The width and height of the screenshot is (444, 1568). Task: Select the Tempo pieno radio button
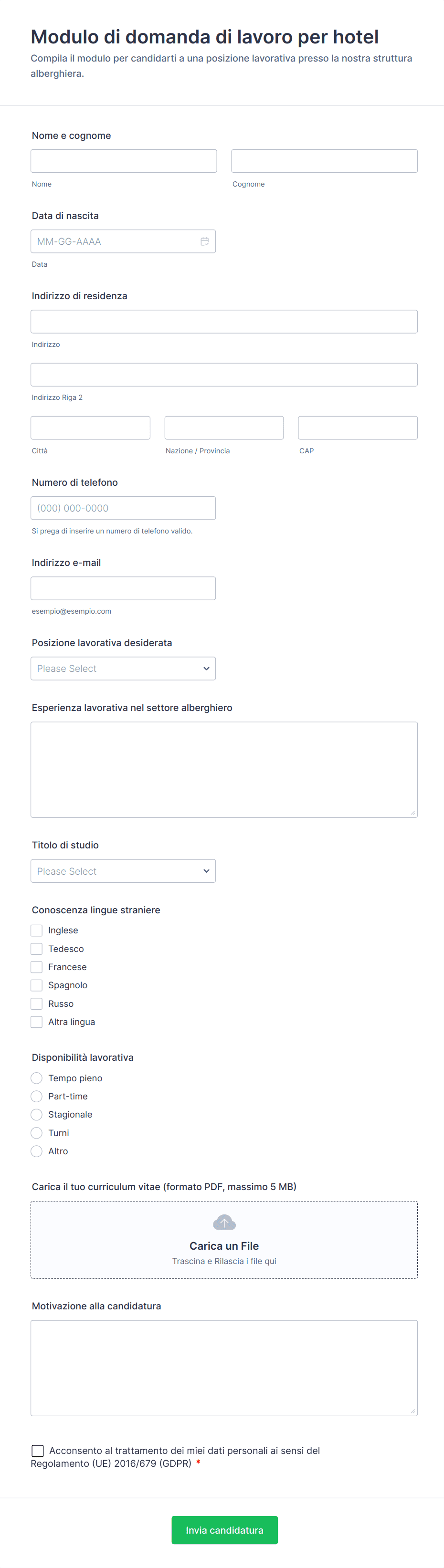37,1078
